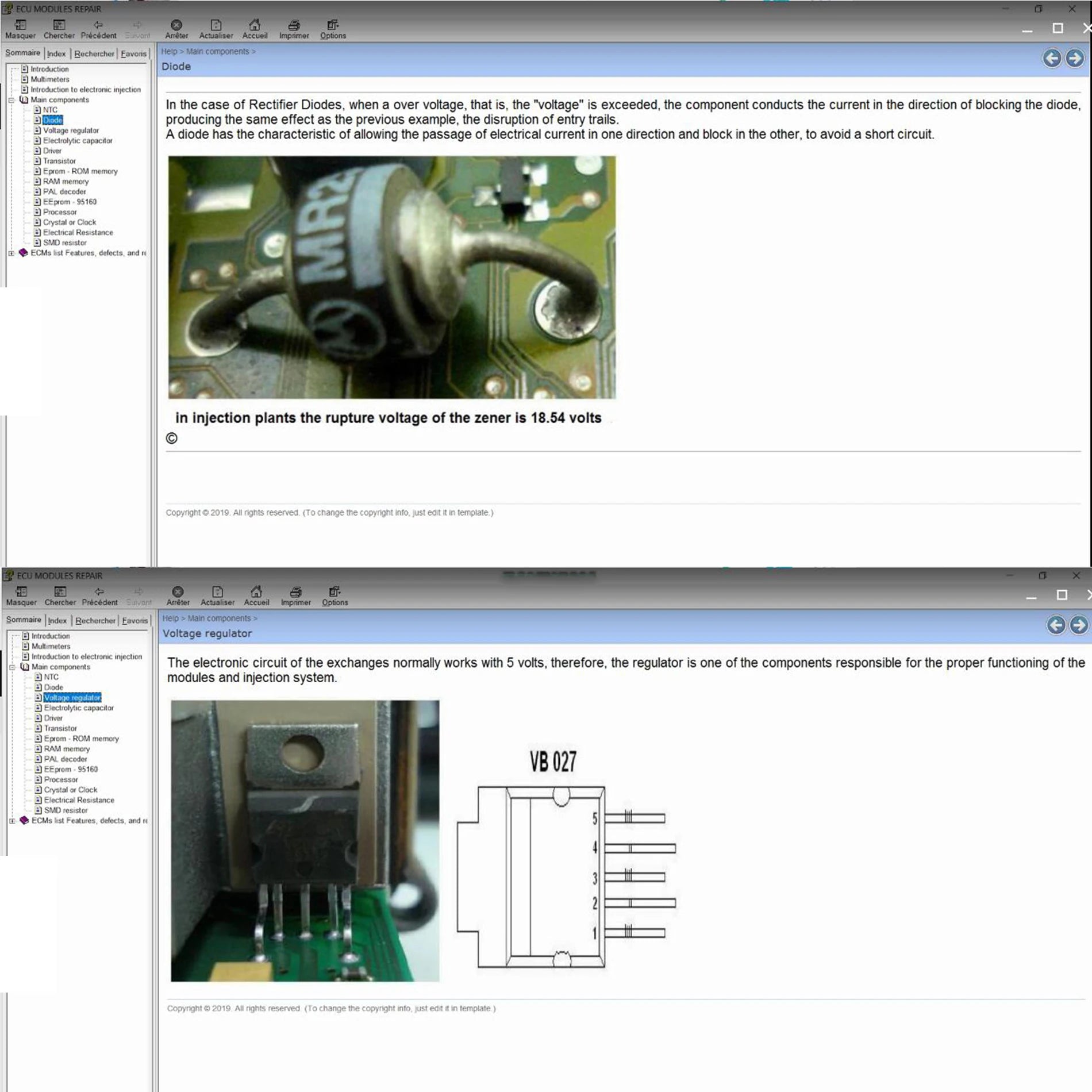Click round back arrow on Voltage regulator page

pyautogui.click(x=1055, y=625)
